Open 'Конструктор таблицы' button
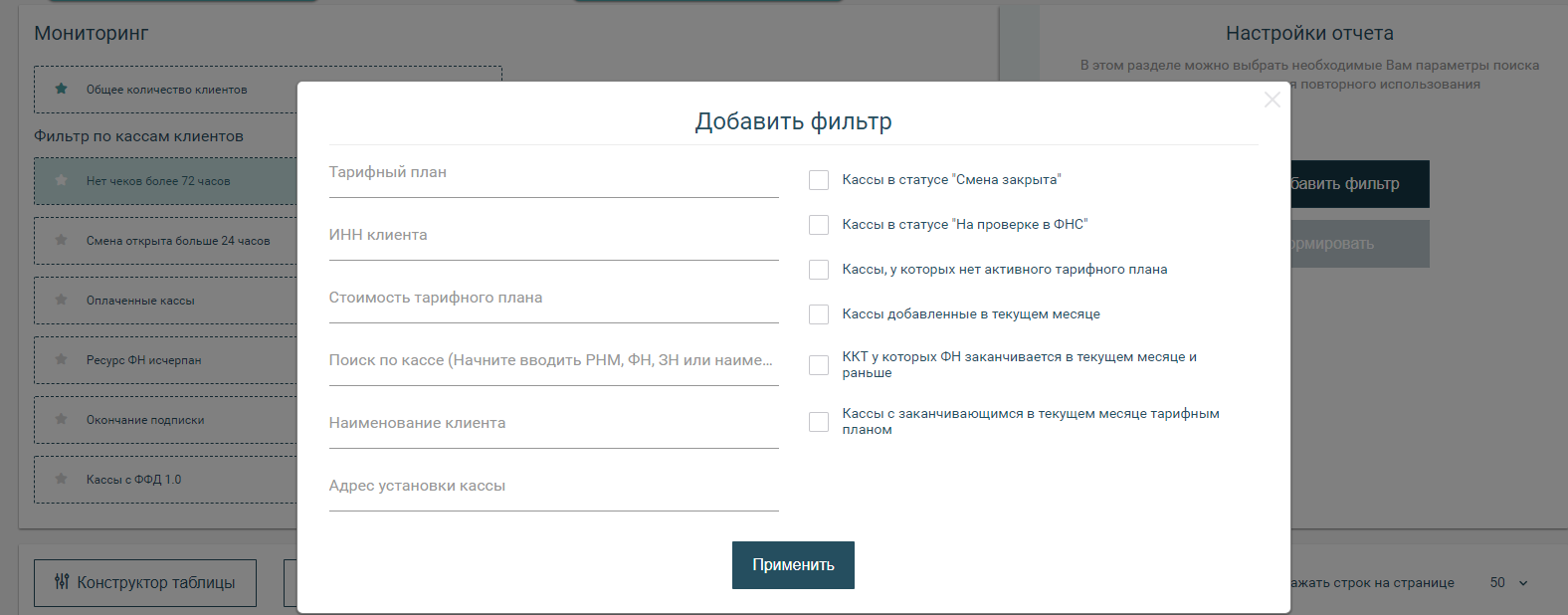This screenshot has height=615, width=1568. tap(145, 583)
